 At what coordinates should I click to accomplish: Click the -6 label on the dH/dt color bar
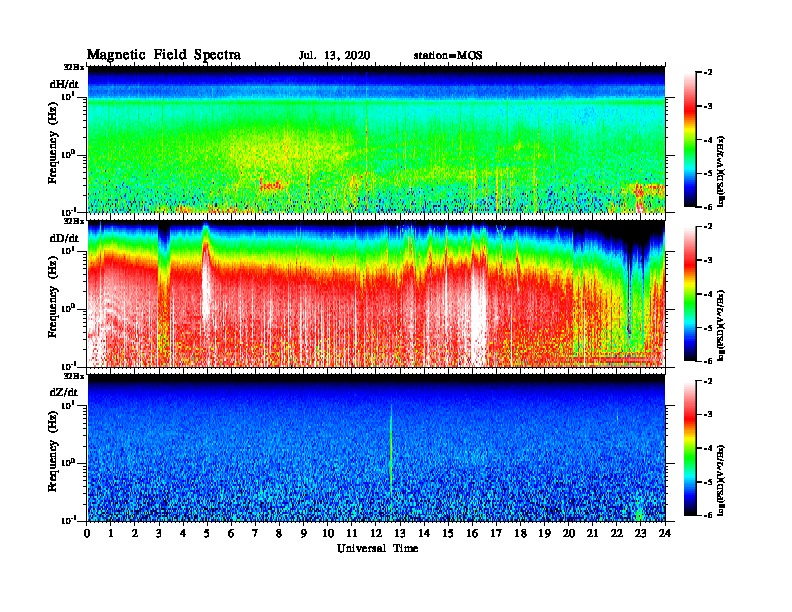click(x=708, y=207)
